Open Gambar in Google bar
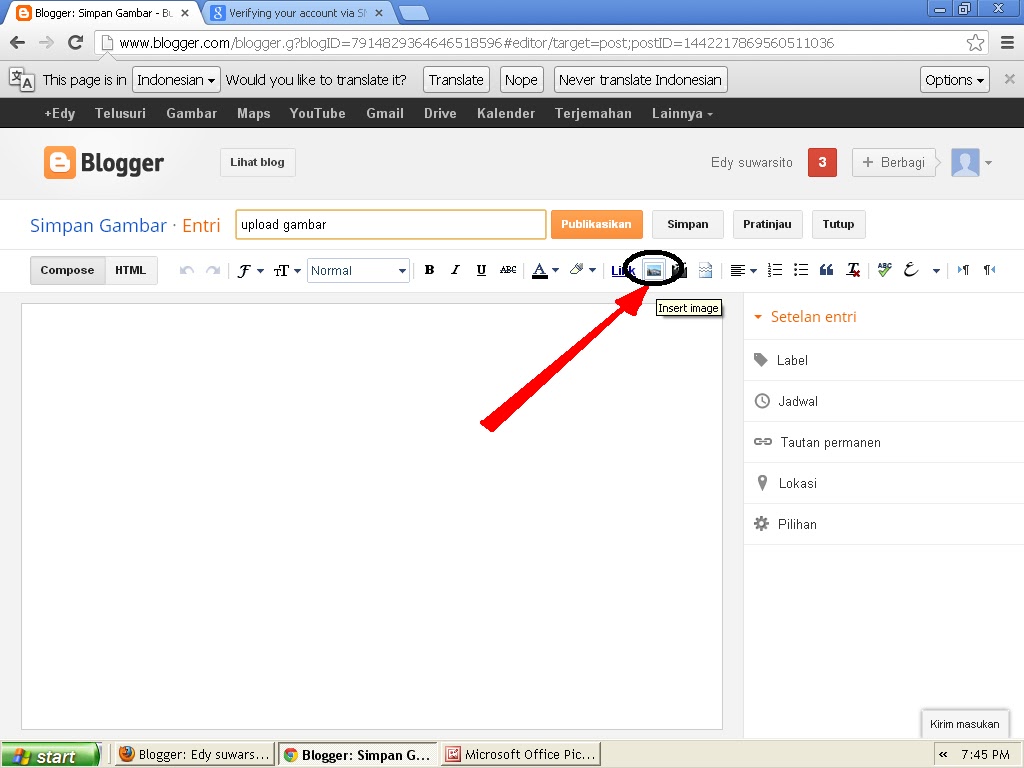The image size is (1024, 768). (x=191, y=114)
